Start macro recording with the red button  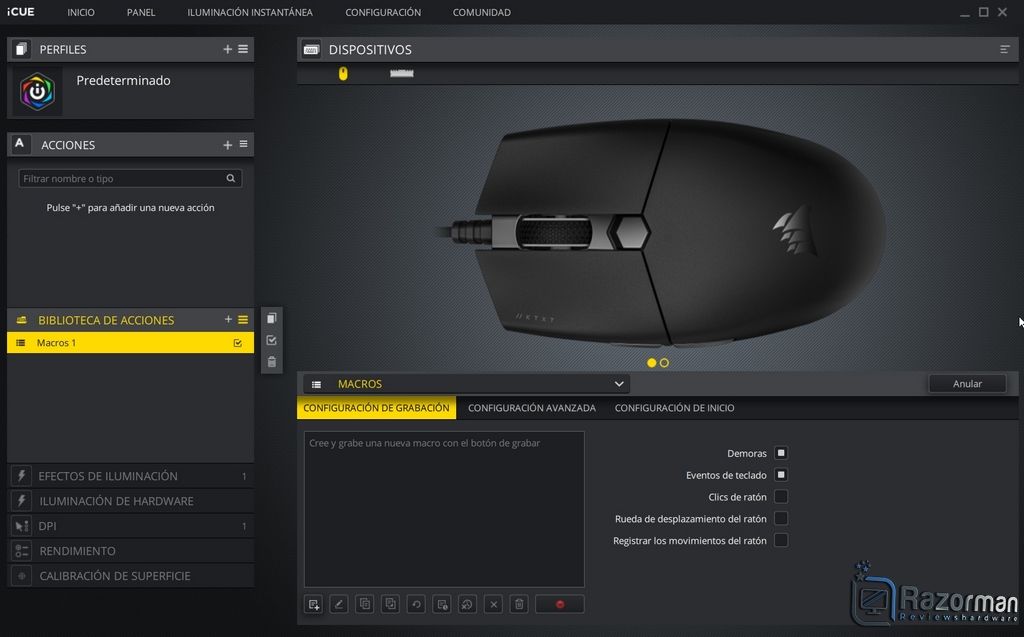pyautogui.click(x=560, y=604)
